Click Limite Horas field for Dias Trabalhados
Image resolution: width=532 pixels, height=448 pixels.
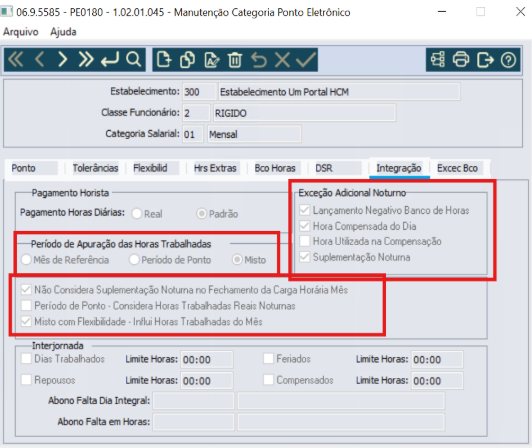pos(207,359)
